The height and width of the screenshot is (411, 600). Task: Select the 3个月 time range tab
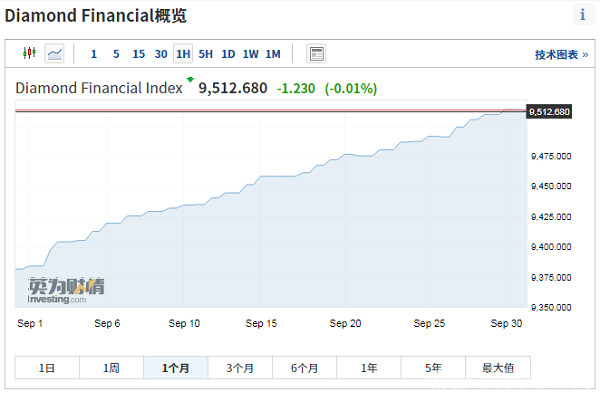pyautogui.click(x=240, y=368)
